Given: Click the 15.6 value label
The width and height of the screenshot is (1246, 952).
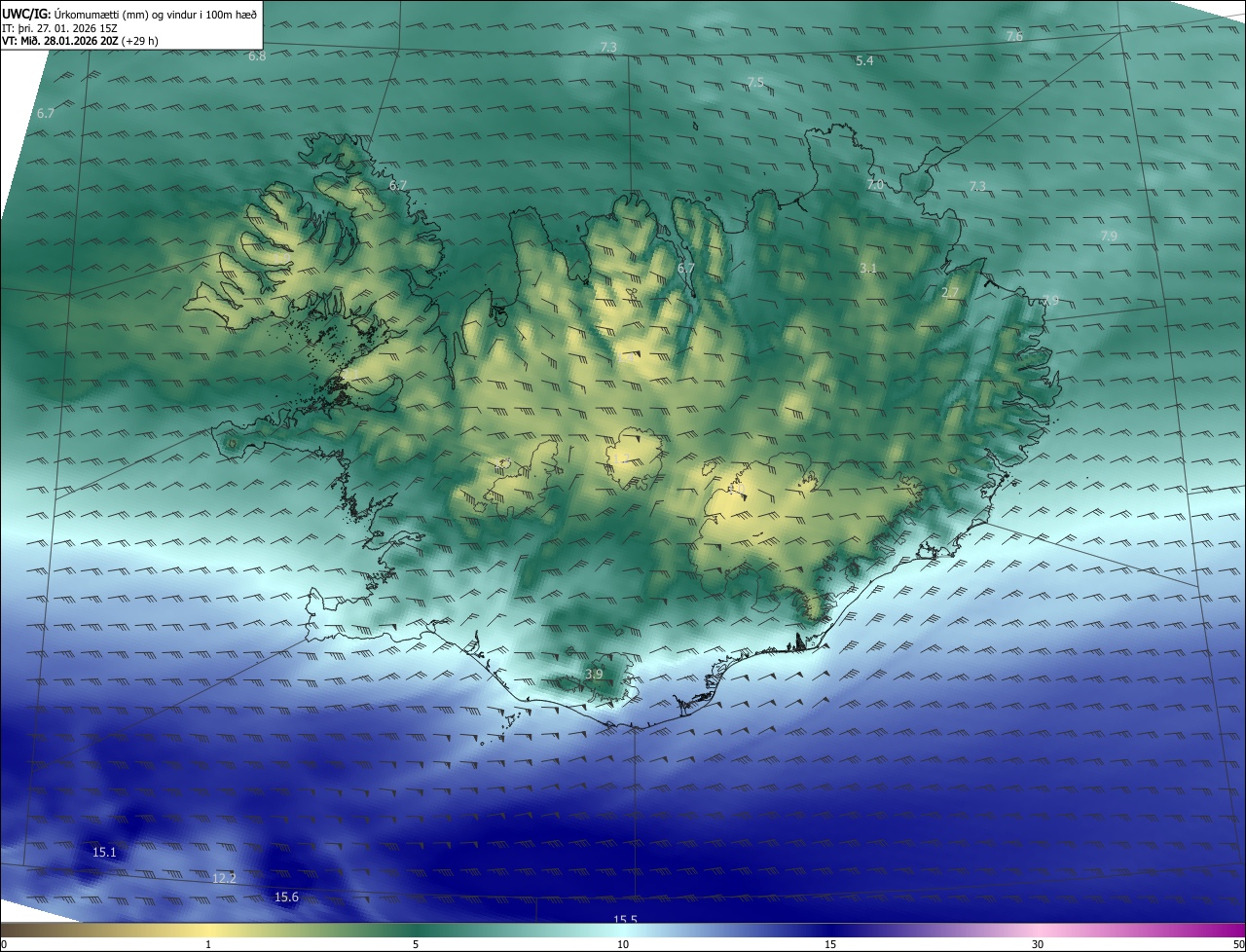Looking at the screenshot, I should 287,897.
